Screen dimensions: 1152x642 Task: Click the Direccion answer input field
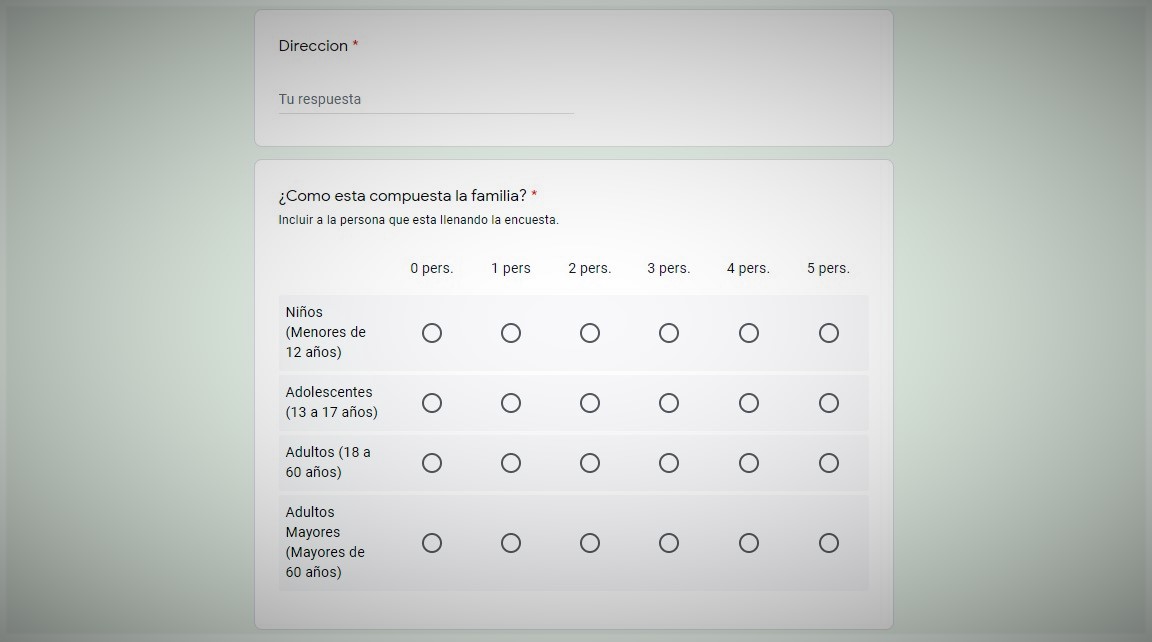tap(425, 100)
